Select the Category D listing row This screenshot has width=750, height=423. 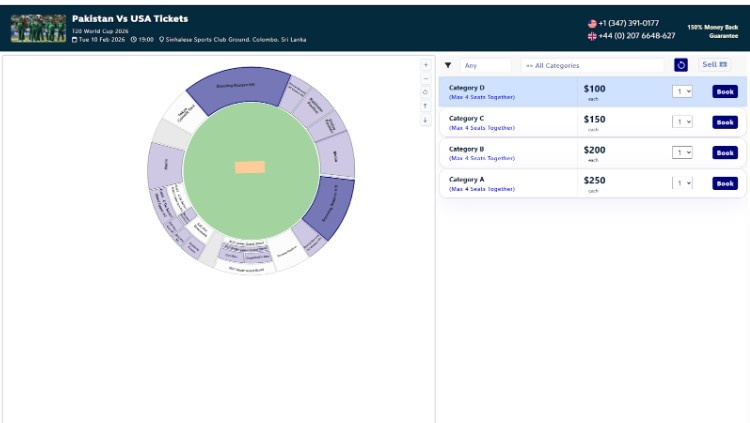592,91
